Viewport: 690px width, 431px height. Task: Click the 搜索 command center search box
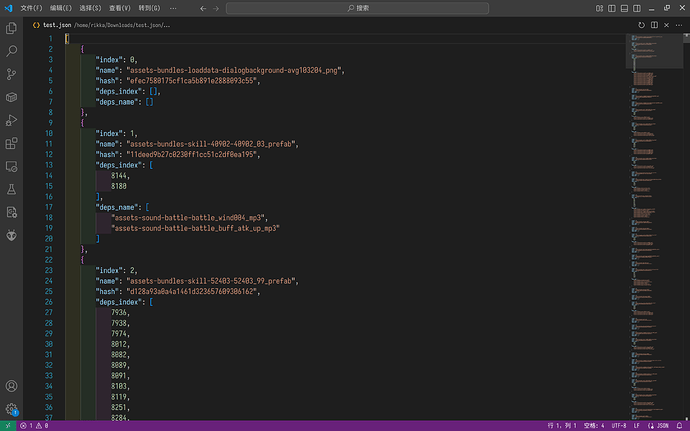pos(357,8)
